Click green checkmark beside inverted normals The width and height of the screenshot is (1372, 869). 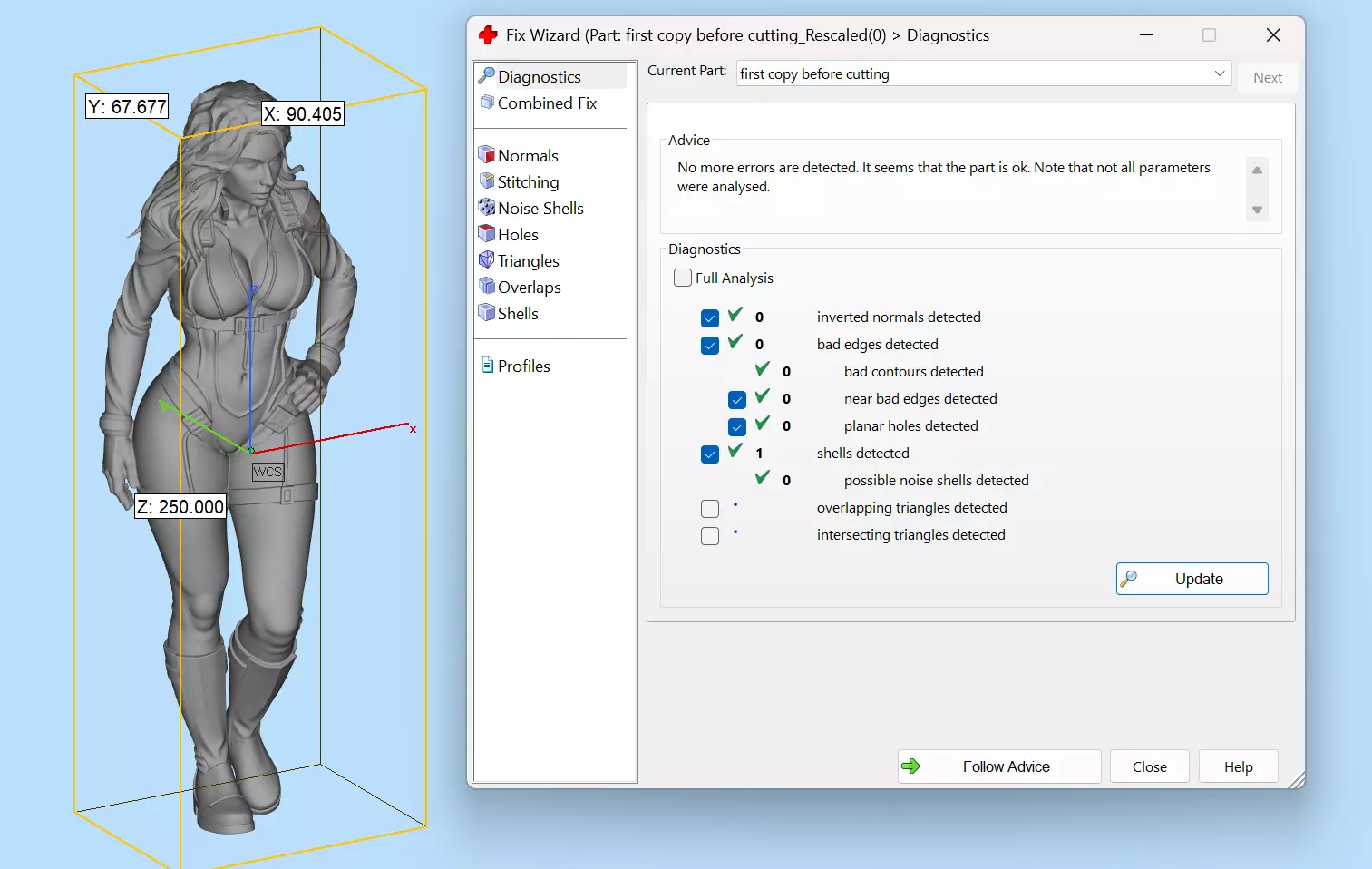click(x=735, y=315)
